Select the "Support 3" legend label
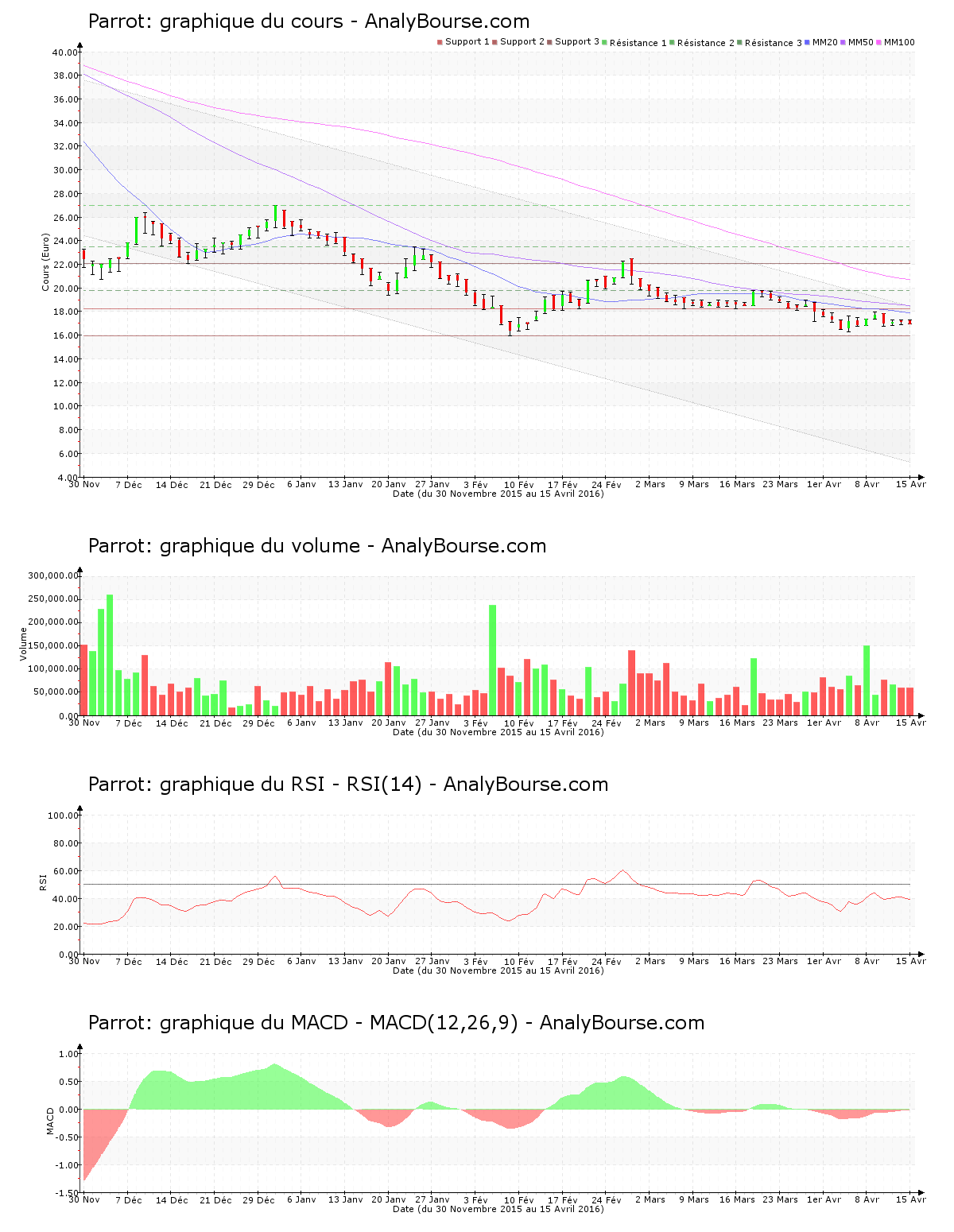The height and width of the screenshot is (1232, 954). [x=577, y=42]
